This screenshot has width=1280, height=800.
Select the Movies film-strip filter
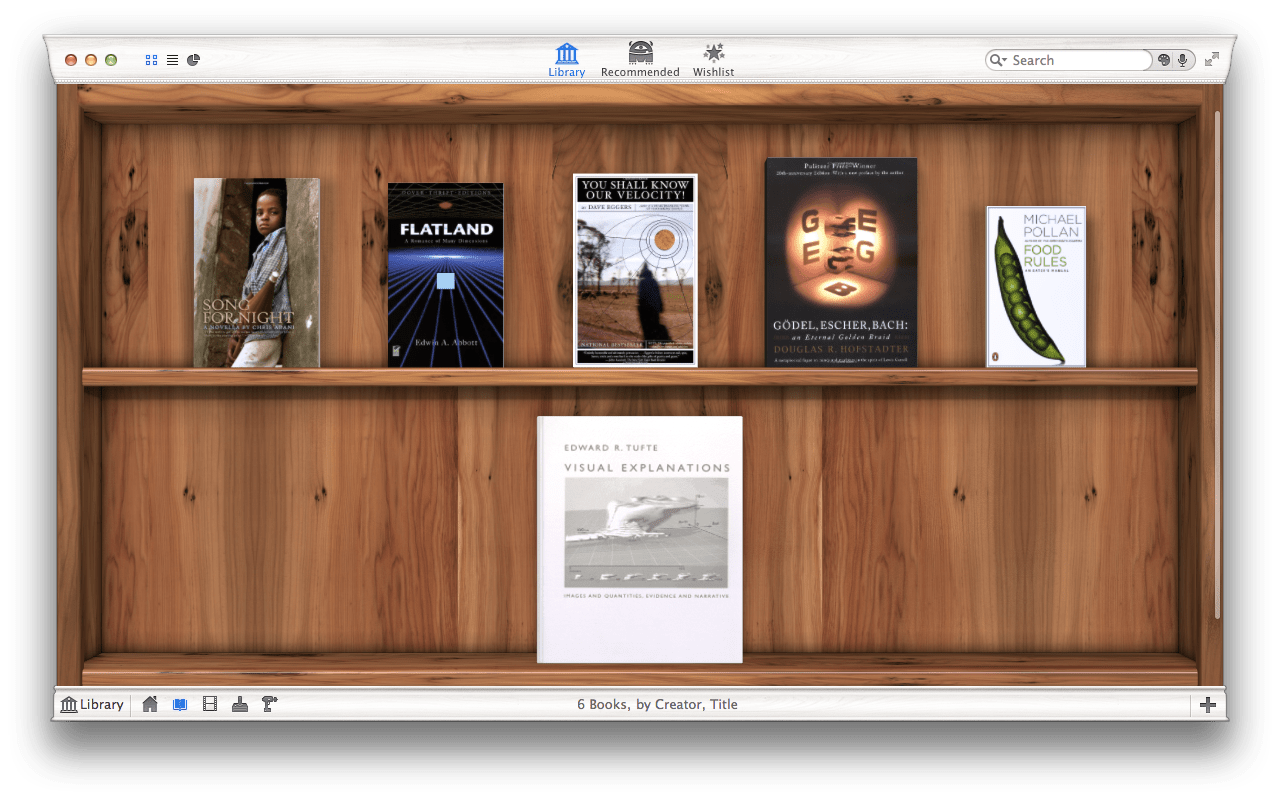click(x=210, y=704)
